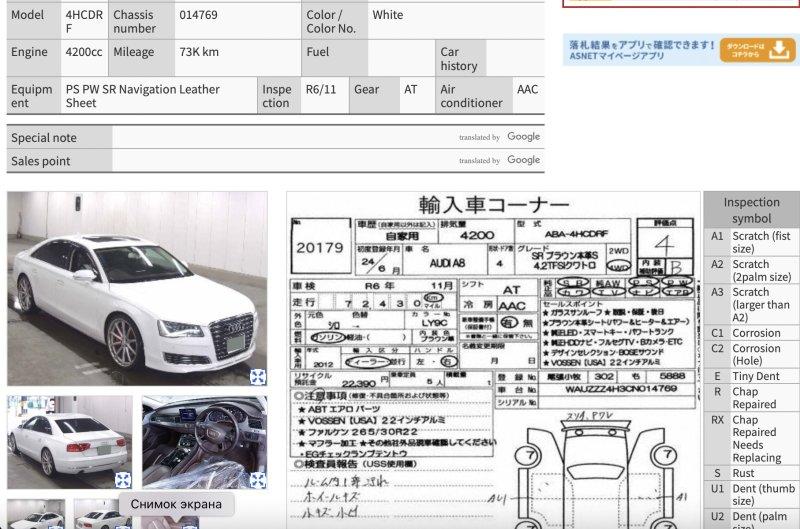The height and width of the screenshot is (529, 800).
Task: Open the rear view Audi thumbnail
Action: click(69, 441)
